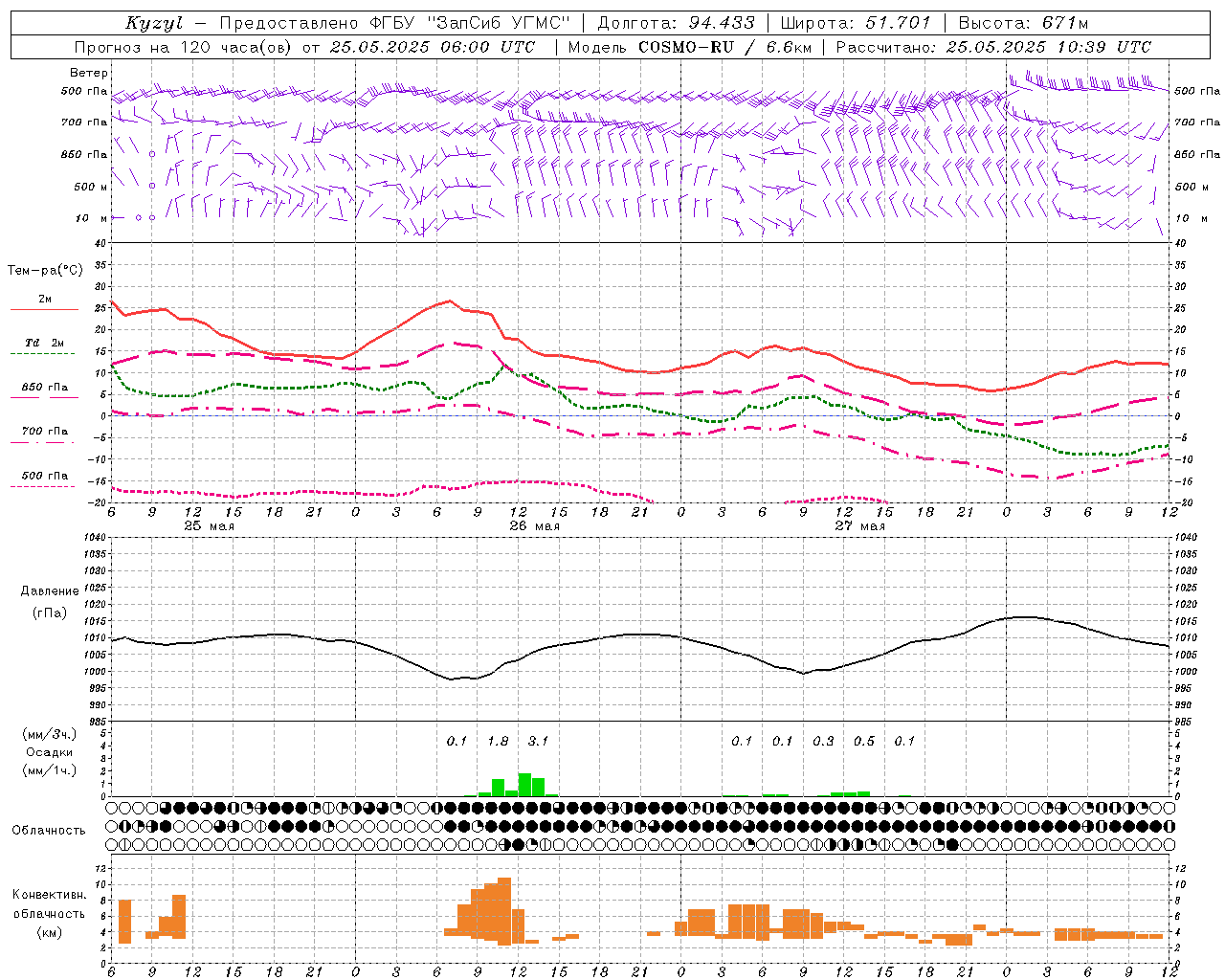Click the "(гПа)" pressure unit label
This screenshot has width=1225, height=980.
(x=50, y=612)
